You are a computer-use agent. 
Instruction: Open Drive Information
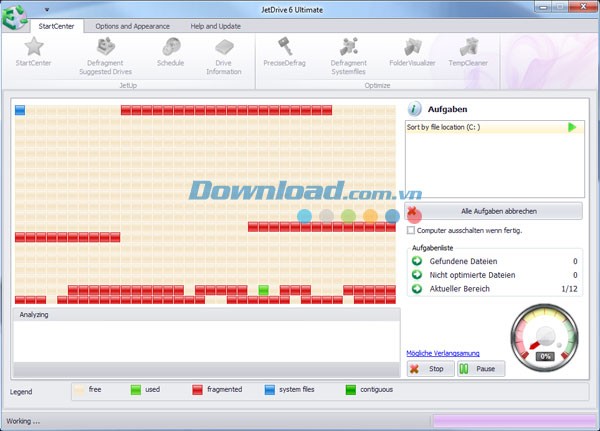pyautogui.click(x=223, y=47)
